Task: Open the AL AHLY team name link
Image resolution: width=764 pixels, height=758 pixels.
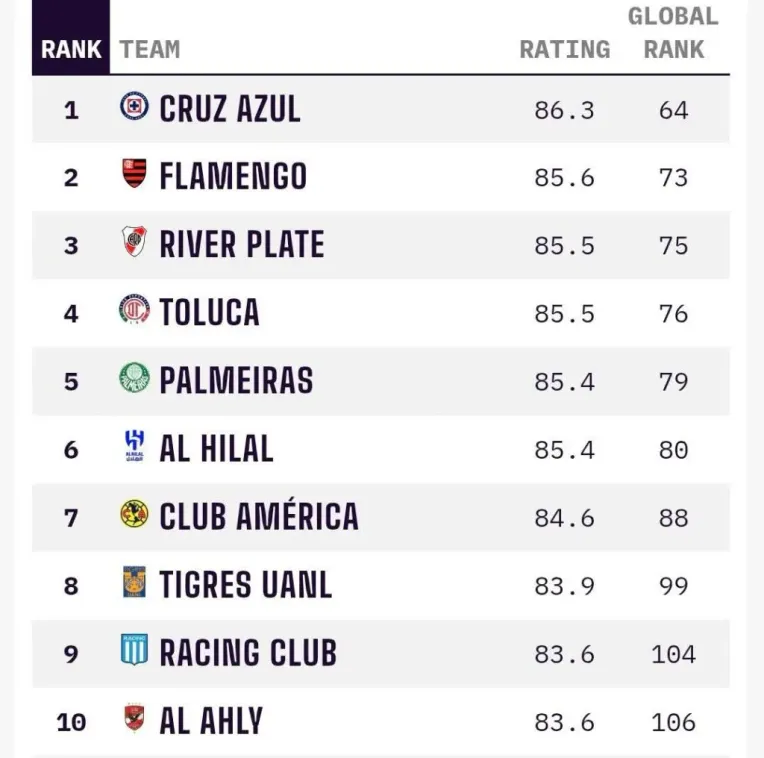Action: 211,721
